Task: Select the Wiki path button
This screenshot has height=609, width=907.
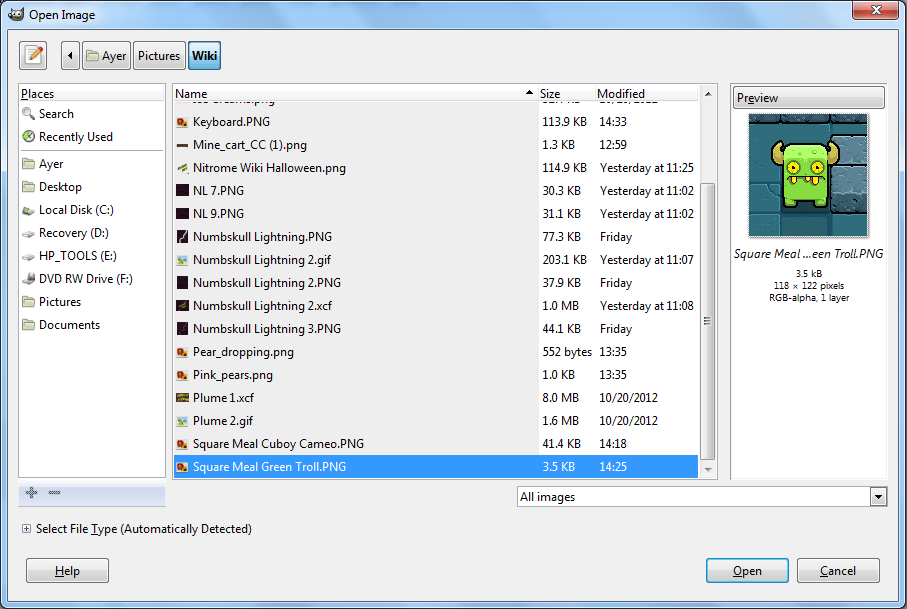Action: (204, 56)
